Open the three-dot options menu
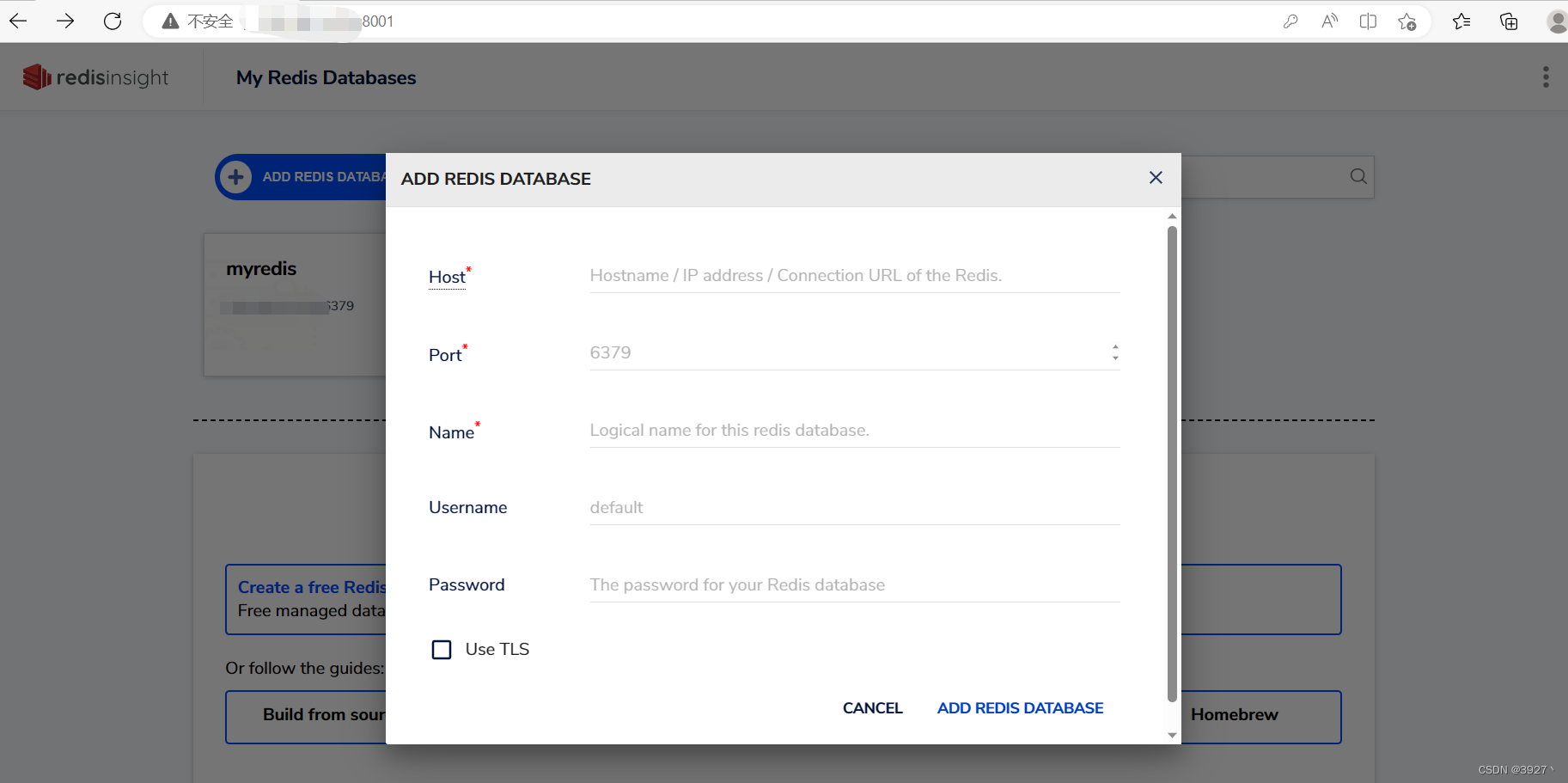Screen dimensions: 1568x783 tap(1546, 77)
